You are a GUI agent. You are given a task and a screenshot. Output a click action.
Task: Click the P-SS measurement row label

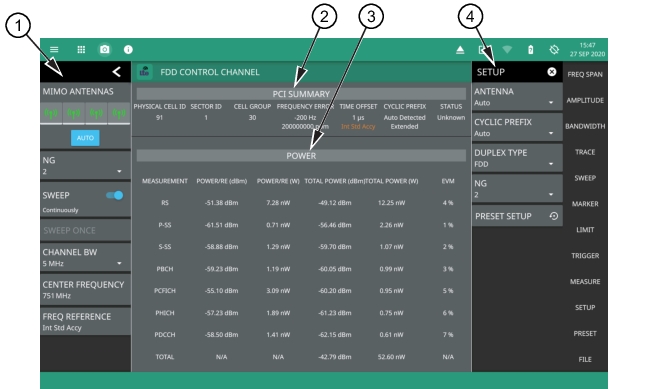click(x=165, y=225)
